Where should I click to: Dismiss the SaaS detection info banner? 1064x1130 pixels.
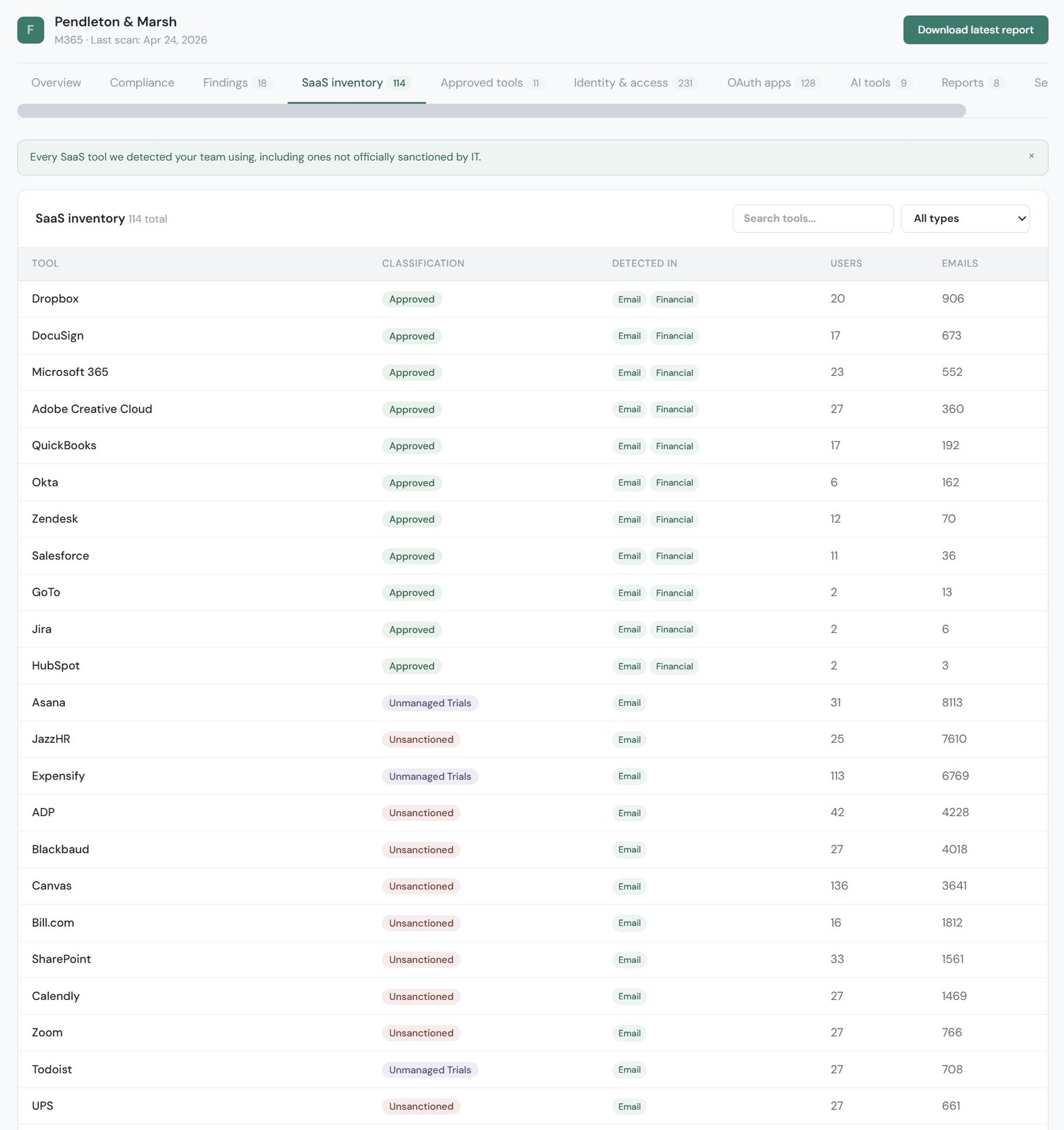1031,156
